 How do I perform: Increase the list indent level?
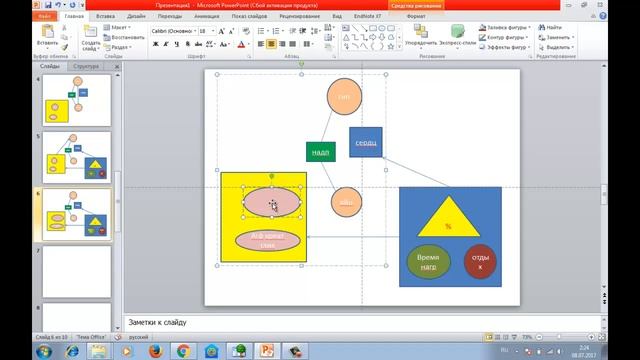303,31
